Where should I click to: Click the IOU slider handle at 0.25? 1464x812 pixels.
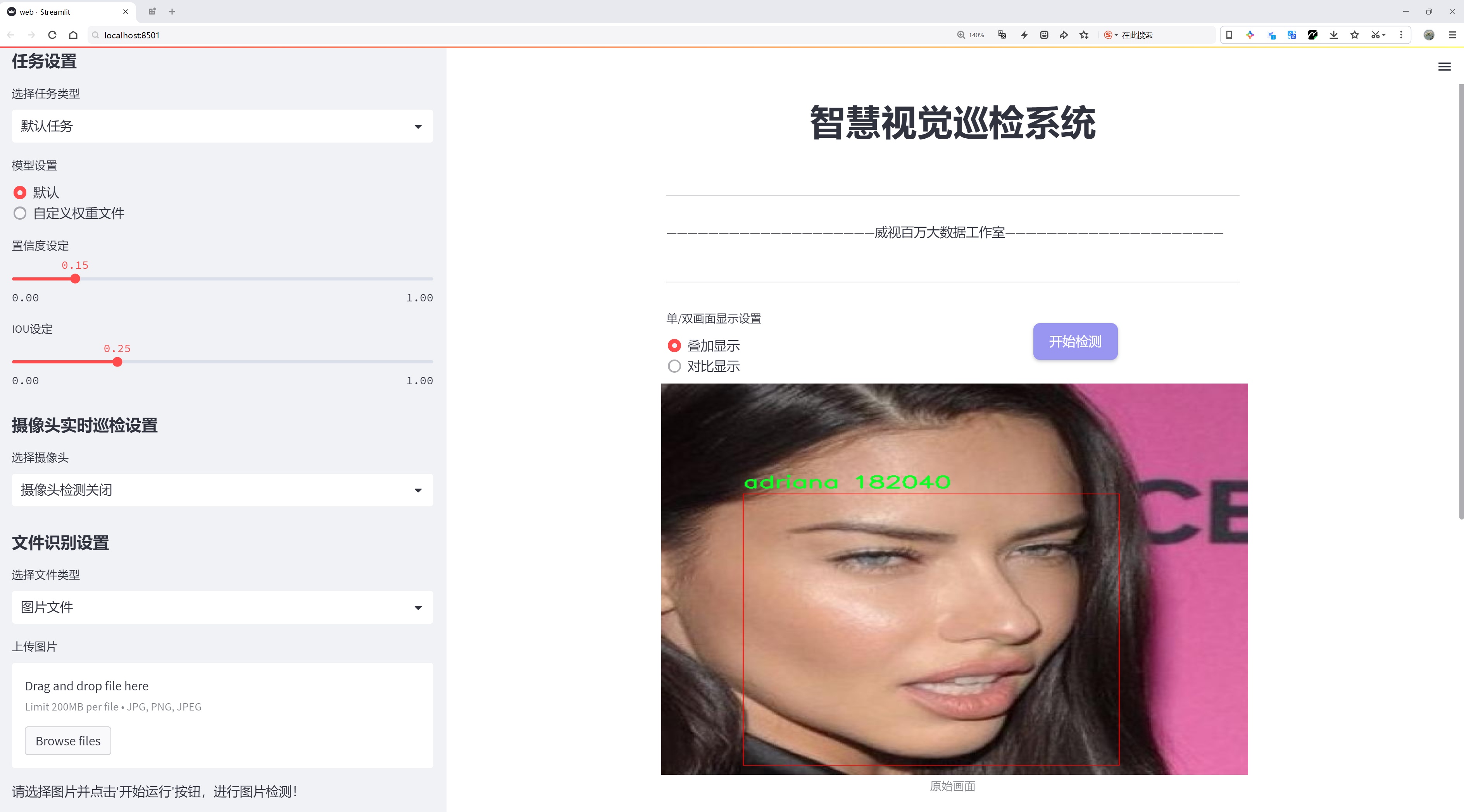[x=117, y=362]
